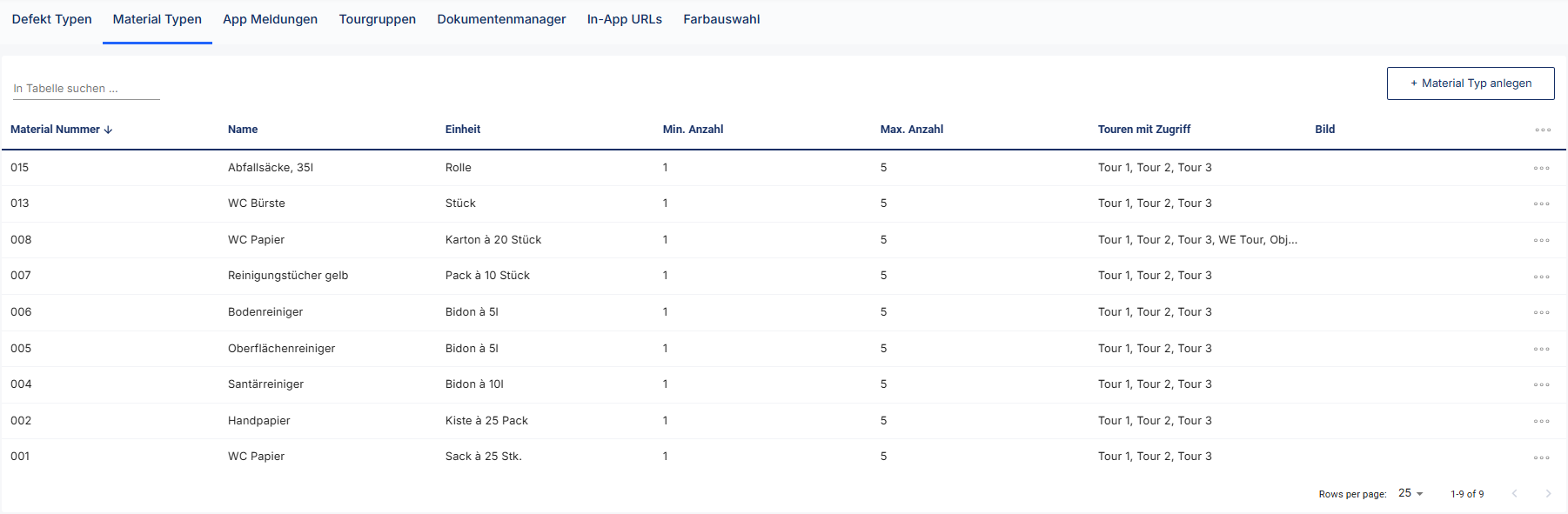Open row actions for Bodenreiniger
The width and height of the screenshot is (1568, 514).
(1541, 312)
